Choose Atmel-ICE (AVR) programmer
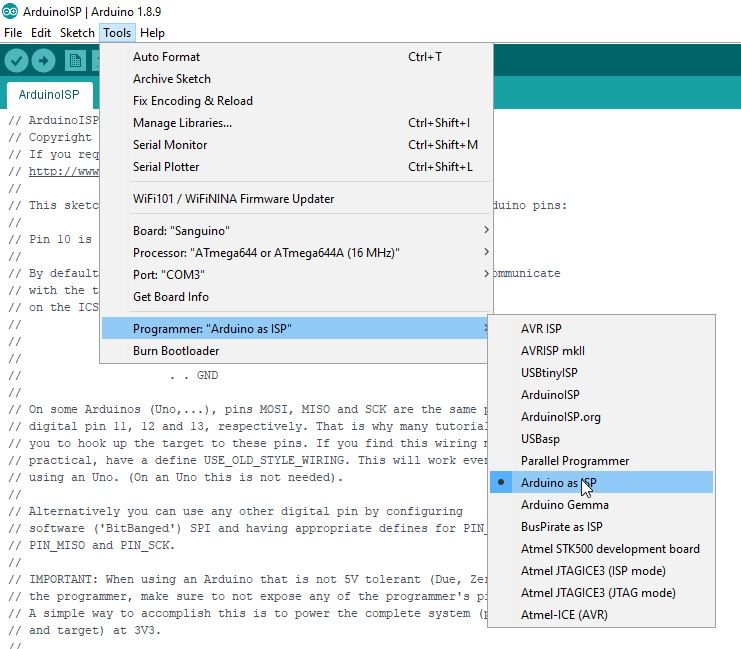This screenshot has height=649, width=741. 564,615
